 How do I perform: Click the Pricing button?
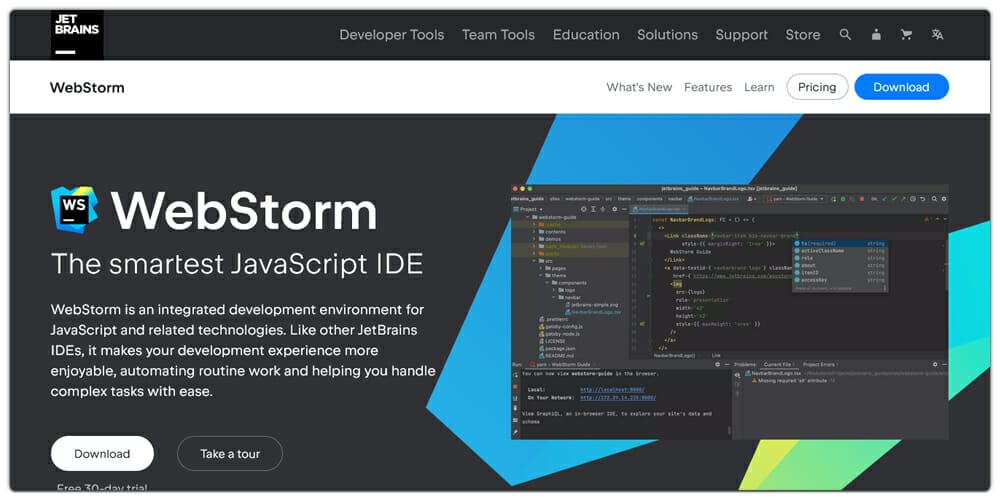point(817,87)
